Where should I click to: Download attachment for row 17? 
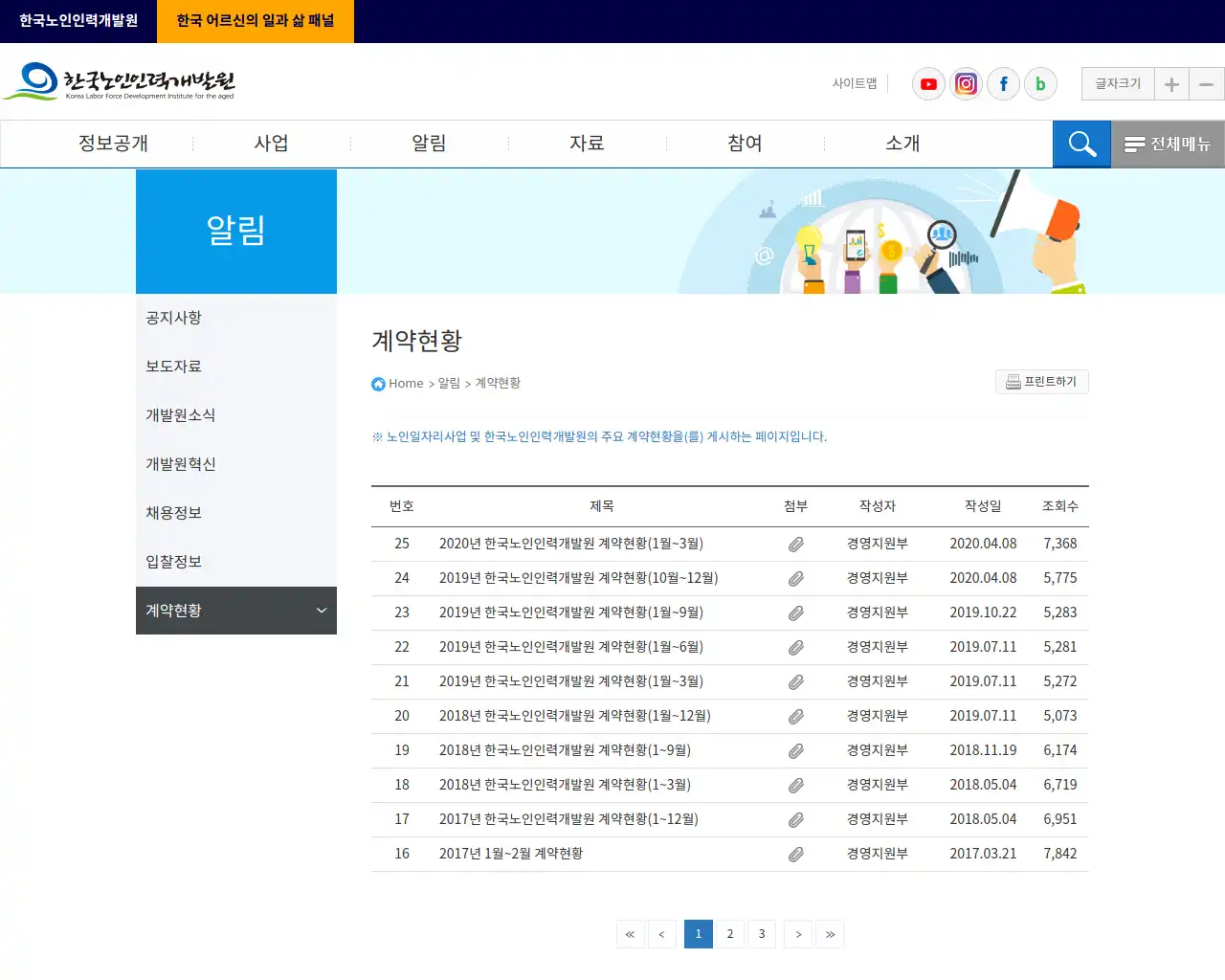click(795, 820)
